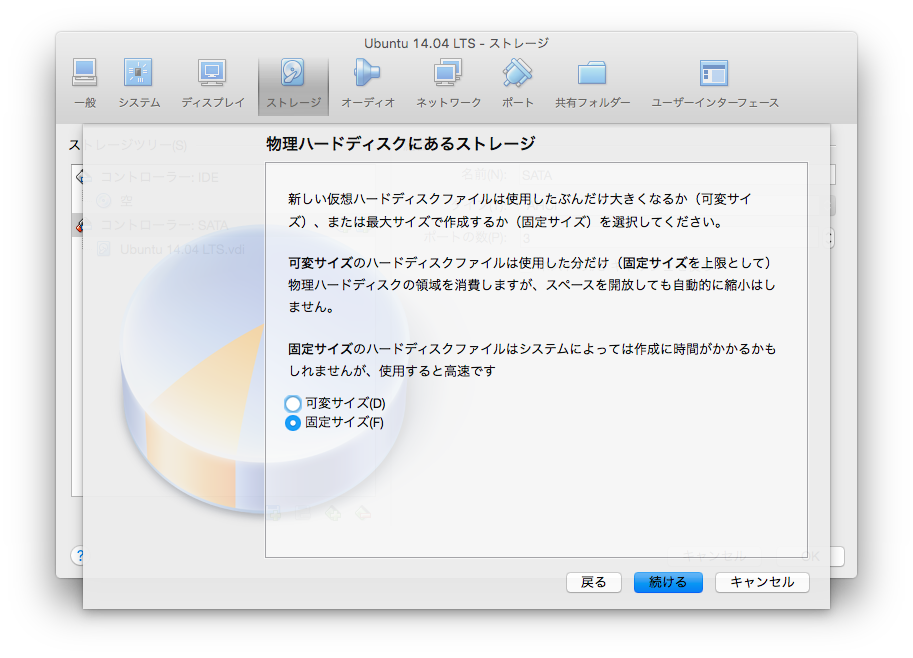Open the ポート settings icon
913x658 pixels.
pyautogui.click(x=518, y=83)
